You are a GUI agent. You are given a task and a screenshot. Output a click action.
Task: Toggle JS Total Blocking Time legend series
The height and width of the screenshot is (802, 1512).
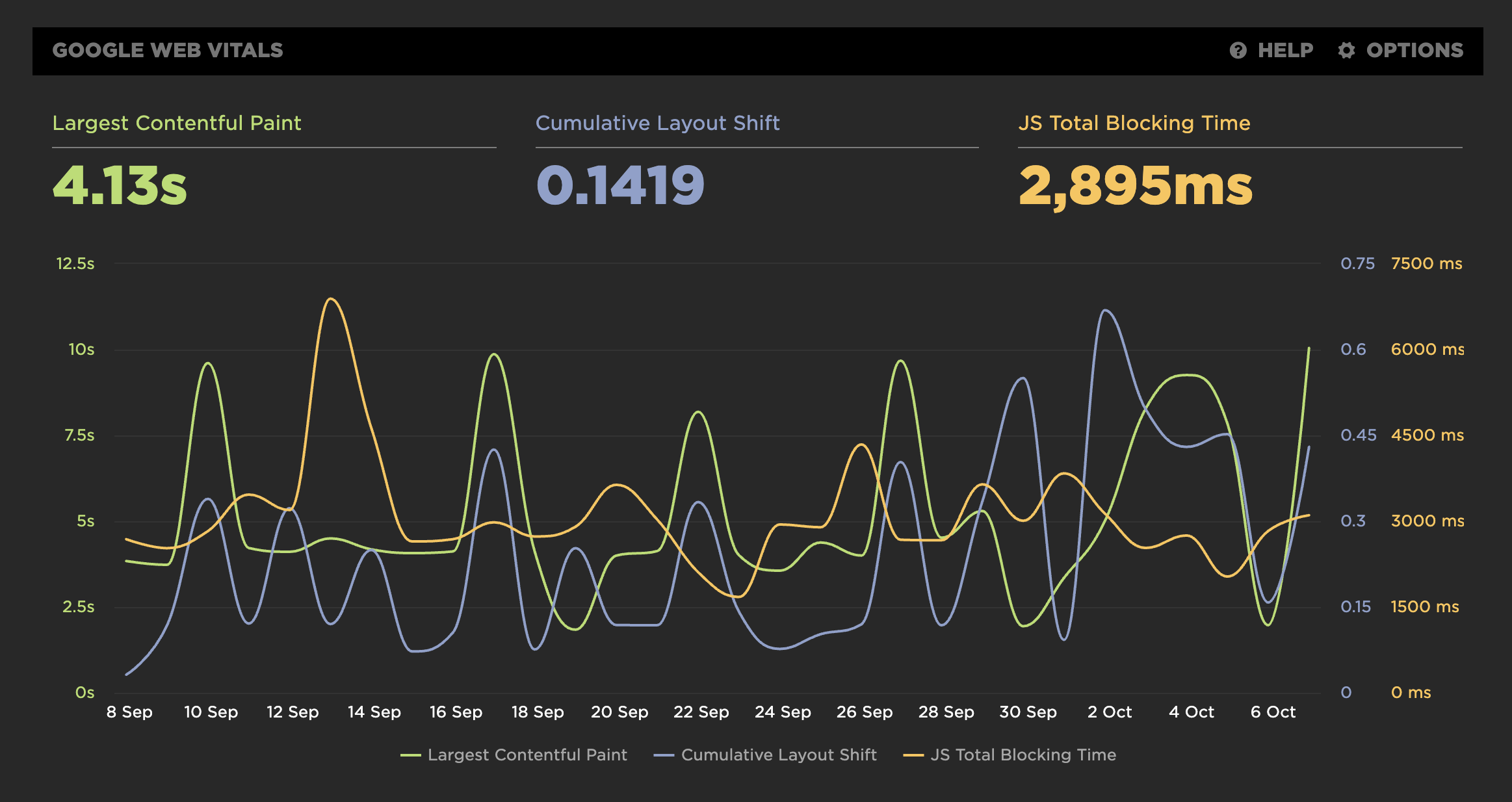[x=1023, y=755]
